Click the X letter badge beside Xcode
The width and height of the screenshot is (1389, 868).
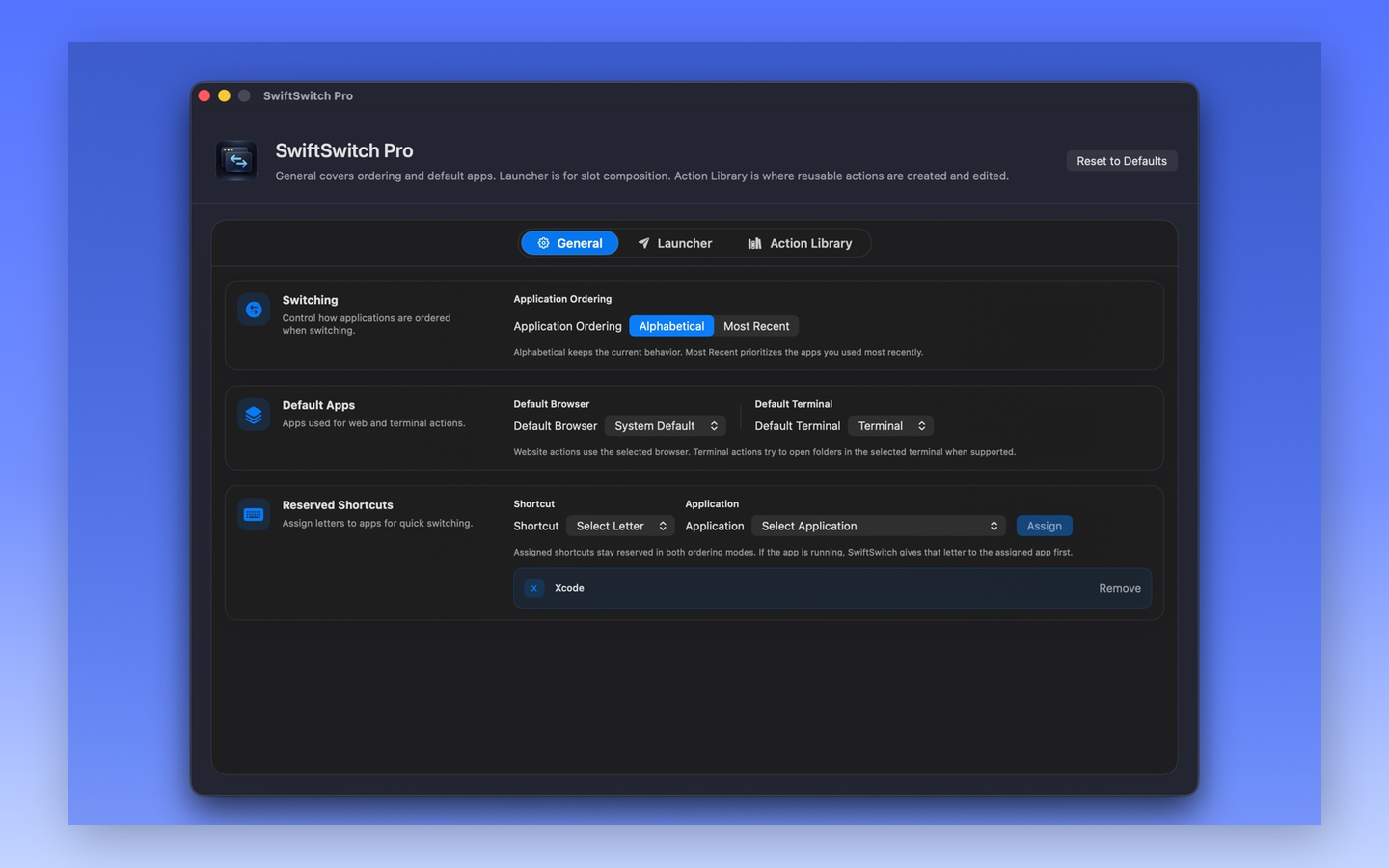(534, 588)
